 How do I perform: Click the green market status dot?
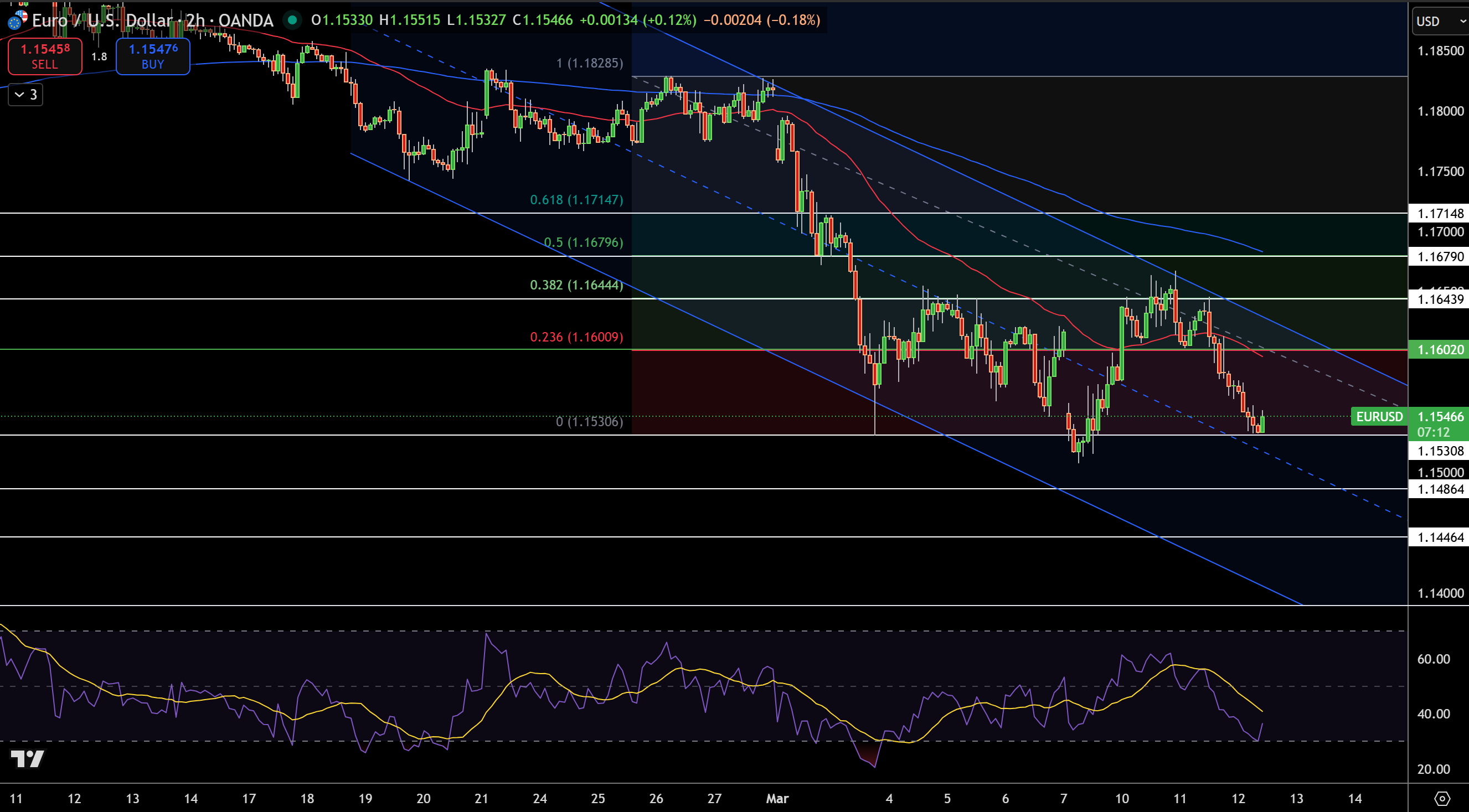pyautogui.click(x=292, y=20)
